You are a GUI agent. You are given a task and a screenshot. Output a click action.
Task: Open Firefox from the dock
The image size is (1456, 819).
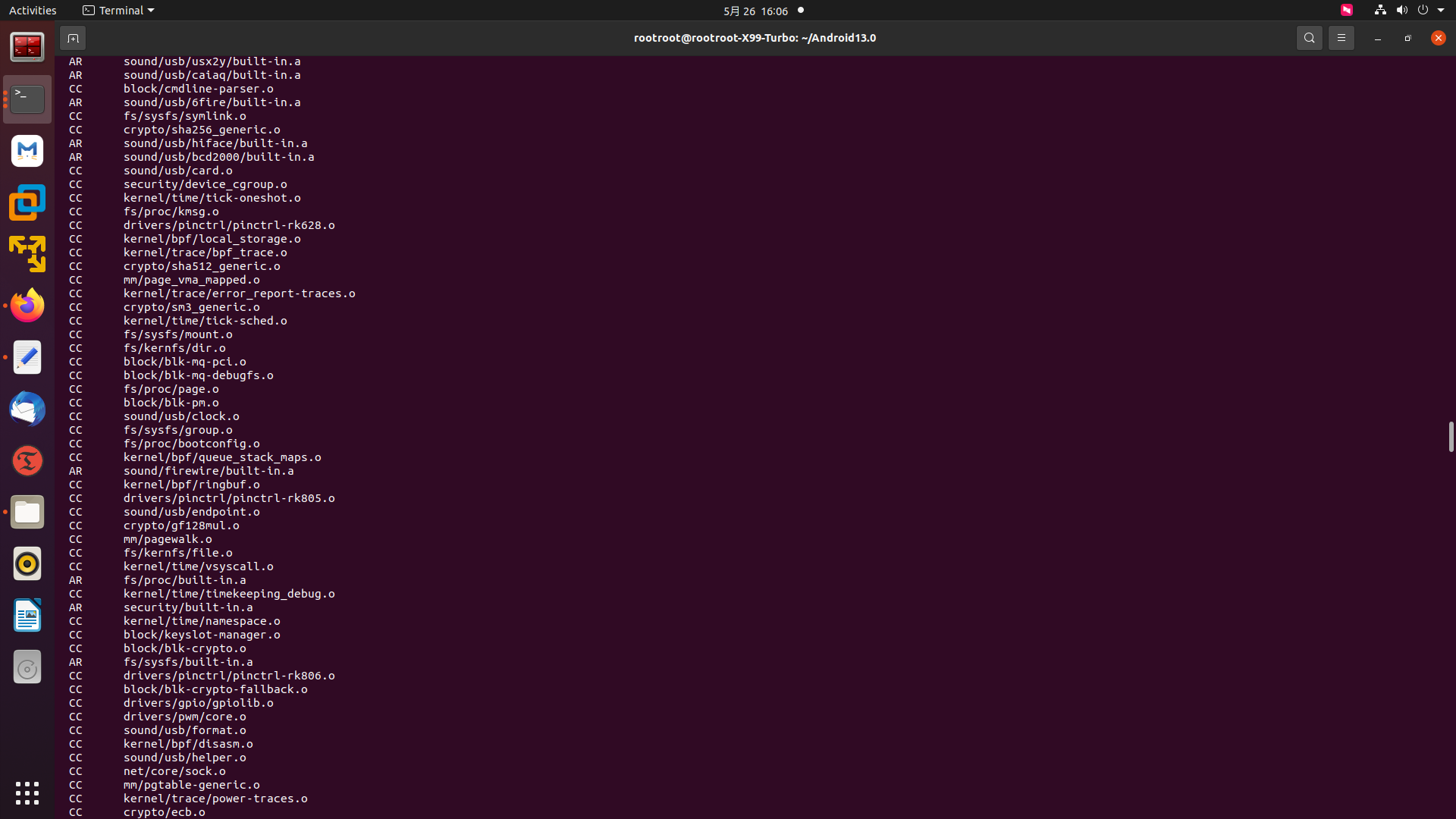[27, 306]
